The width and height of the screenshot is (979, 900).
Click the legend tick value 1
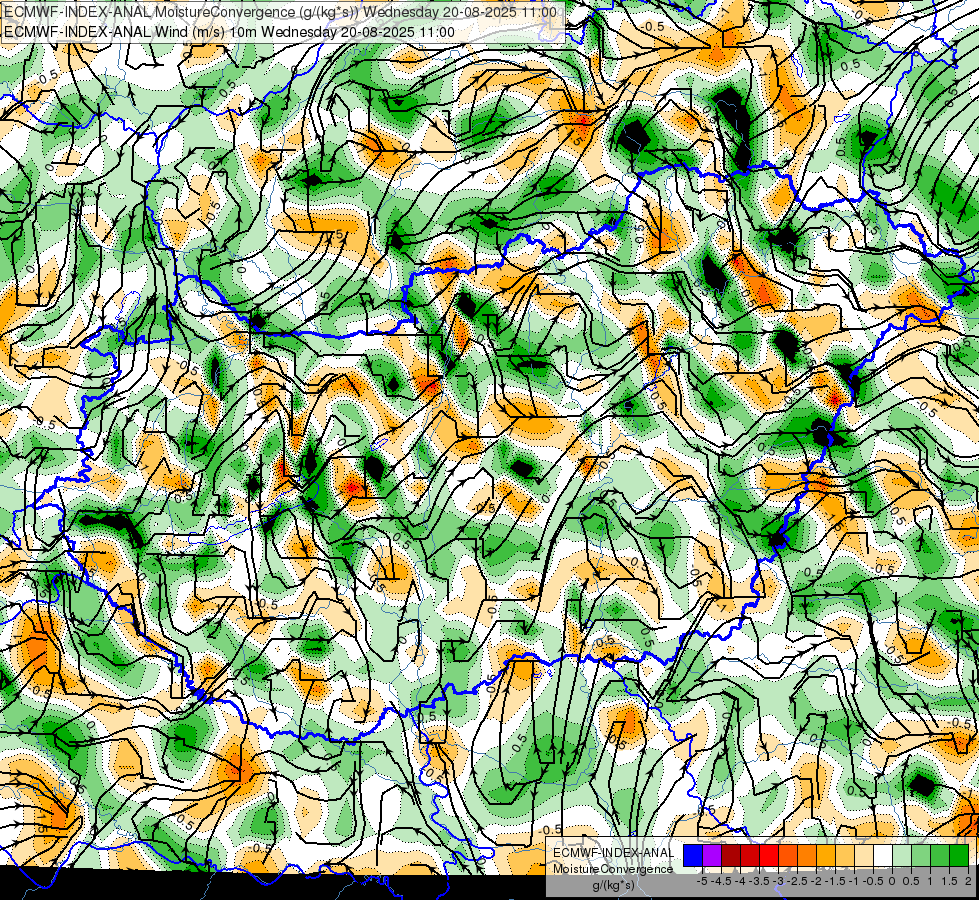click(x=930, y=881)
